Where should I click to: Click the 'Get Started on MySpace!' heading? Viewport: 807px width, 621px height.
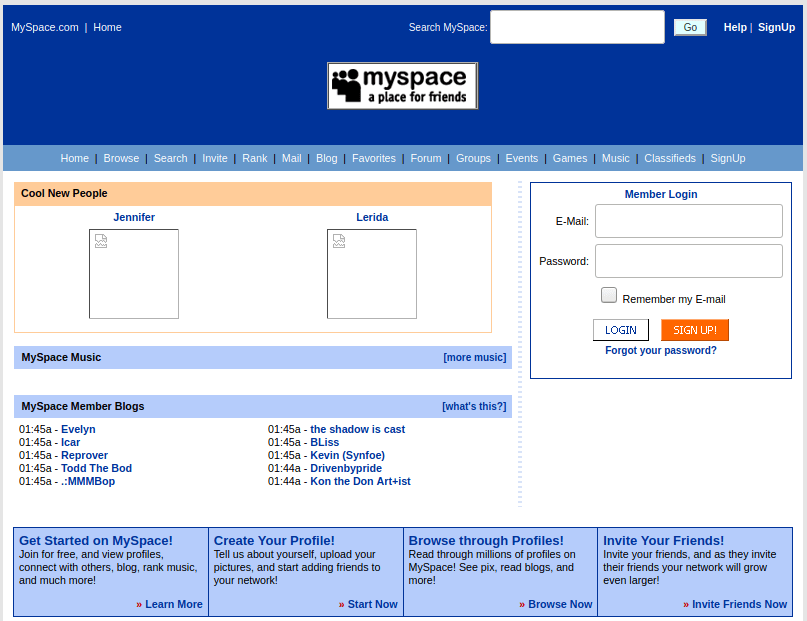pyautogui.click(x=96, y=541)
